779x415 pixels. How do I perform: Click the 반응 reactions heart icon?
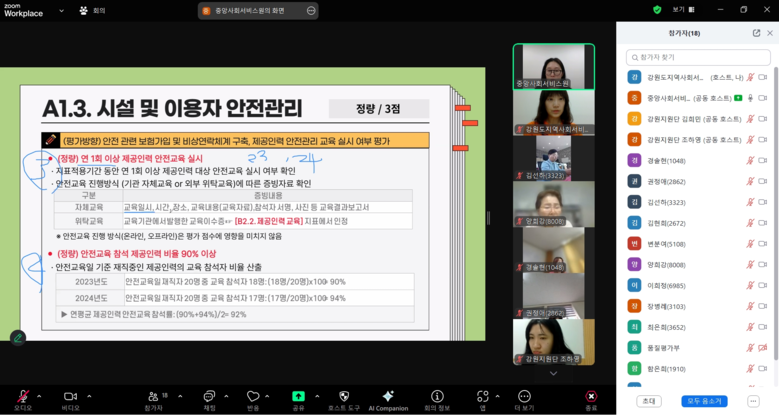(x=253, y=396)
